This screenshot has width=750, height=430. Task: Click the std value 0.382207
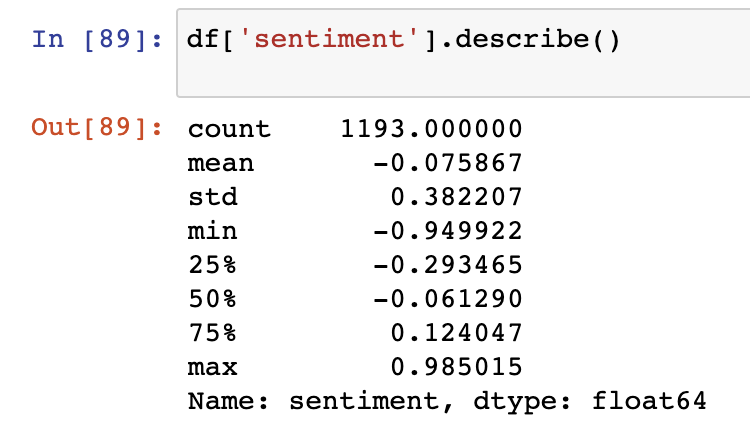click(456, 197)
